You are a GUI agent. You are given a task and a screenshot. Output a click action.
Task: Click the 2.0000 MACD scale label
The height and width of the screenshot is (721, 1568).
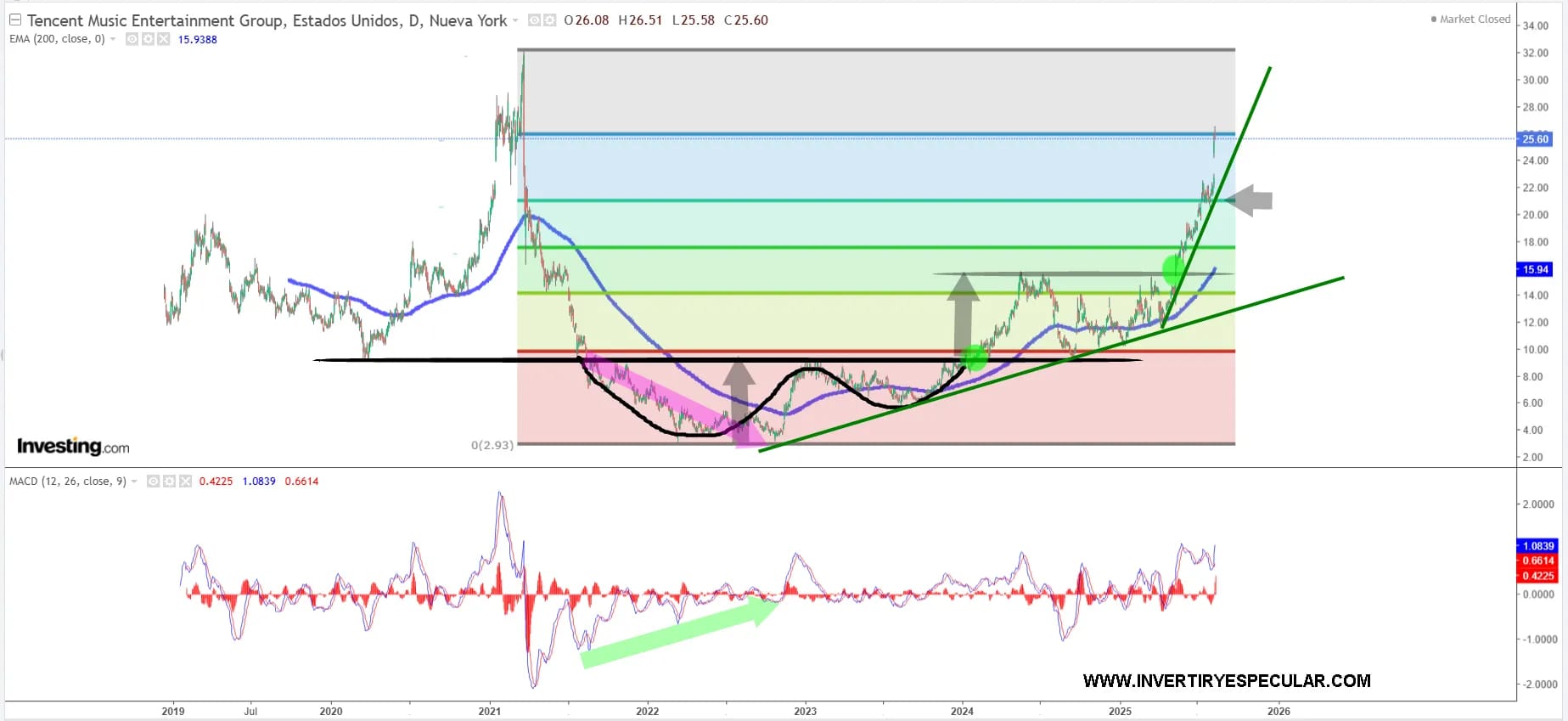[1540, 504]
